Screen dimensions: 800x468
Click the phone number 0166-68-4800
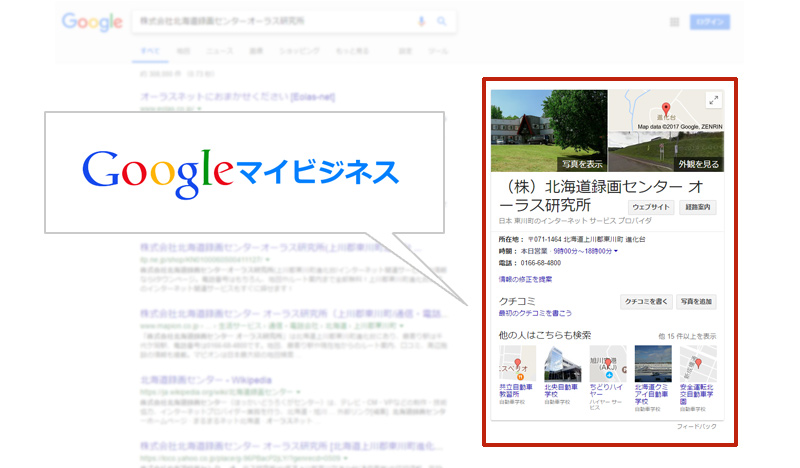coord(540,263)
